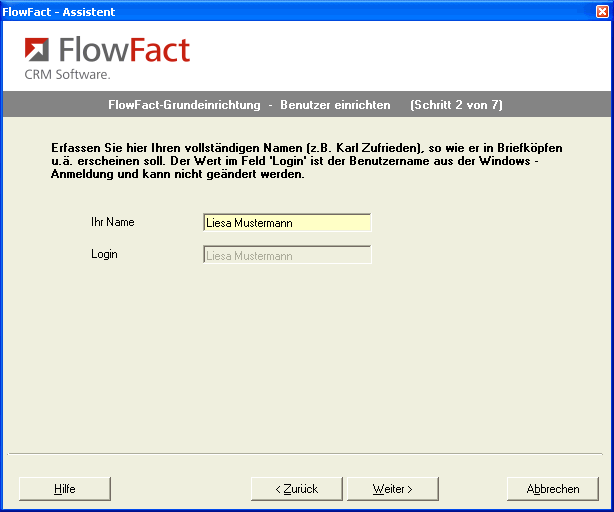This screenshot has height=512, width=614.
Task: Click the 'Benutzer einrichten' header text
Action: click(335, 105)
